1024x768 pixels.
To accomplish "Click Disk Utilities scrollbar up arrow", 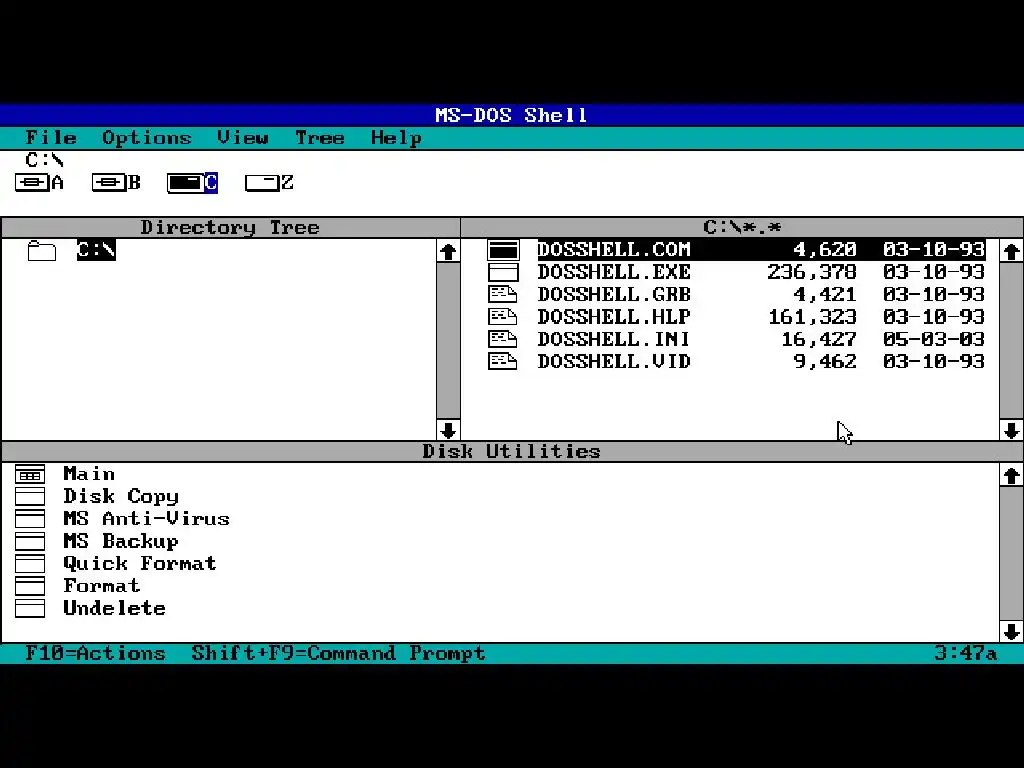I will click(1012, 476).
